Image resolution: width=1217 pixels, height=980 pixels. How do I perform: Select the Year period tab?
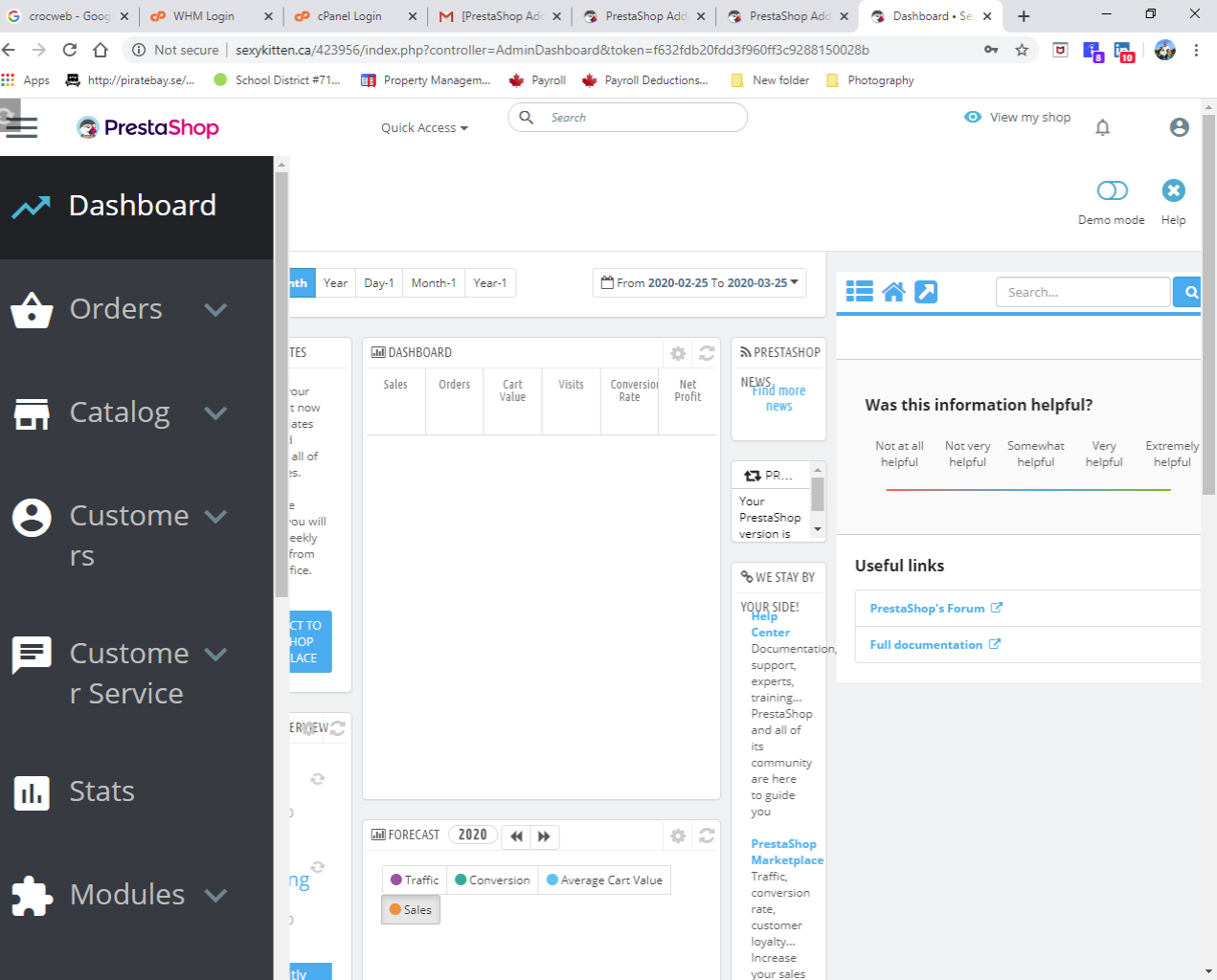(335, 282)
